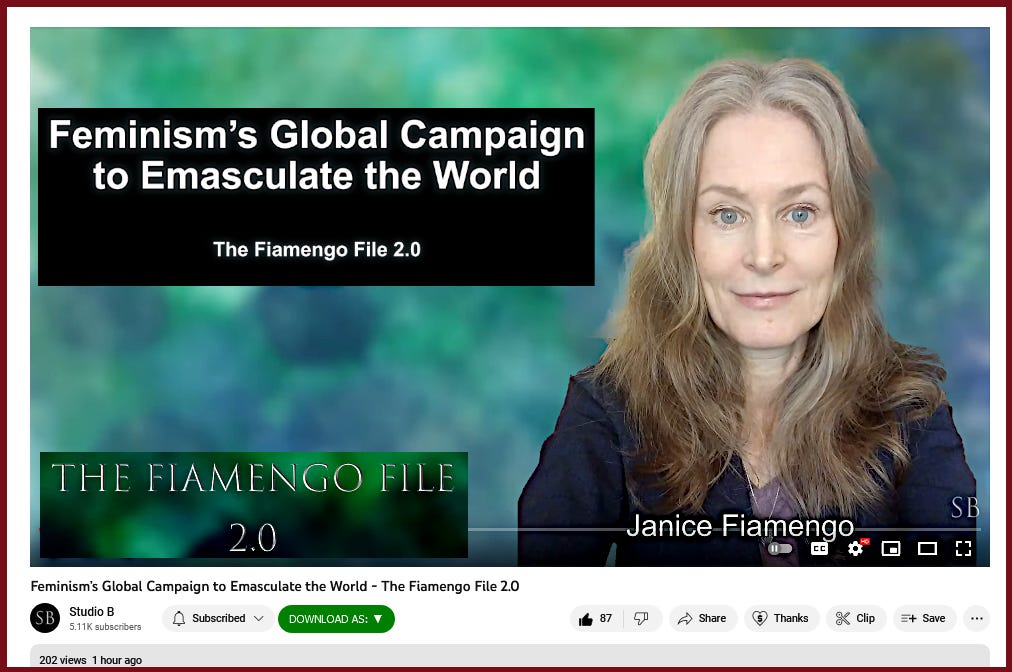Viewport: 1012px width, 672px height.
Task: Turn on closed captions (CC)
Action: click(x=819, y=549)
